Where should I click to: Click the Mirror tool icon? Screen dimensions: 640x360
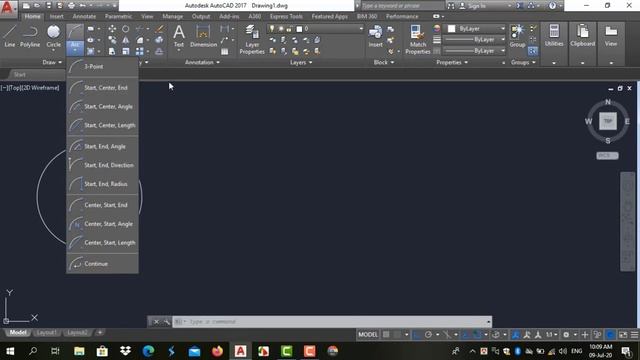click(126, 40)
